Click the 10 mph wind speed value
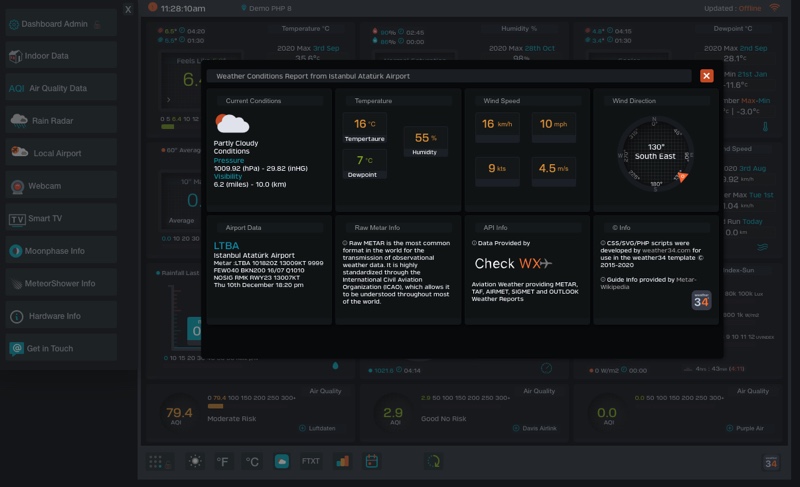The height and width of the screenshot is (487, 800). [554, 124]
